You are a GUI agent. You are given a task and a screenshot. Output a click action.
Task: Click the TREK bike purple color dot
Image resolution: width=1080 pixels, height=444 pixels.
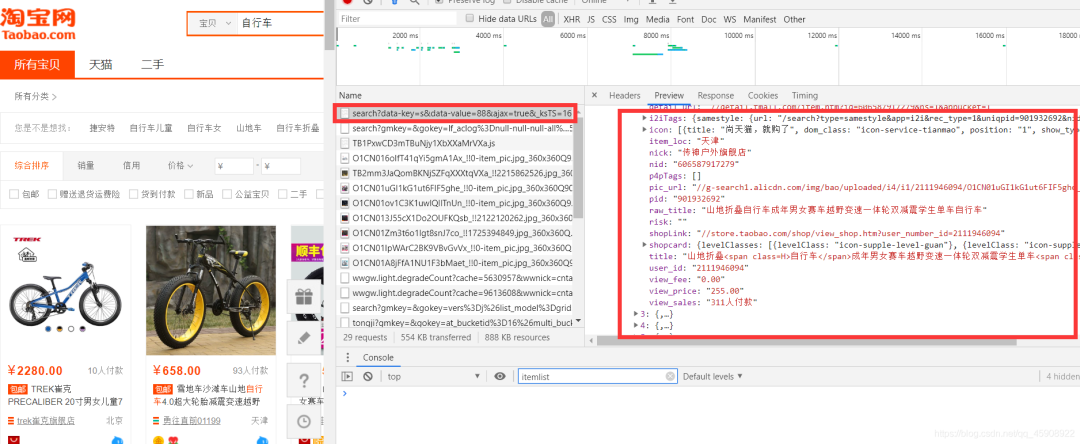83,329
